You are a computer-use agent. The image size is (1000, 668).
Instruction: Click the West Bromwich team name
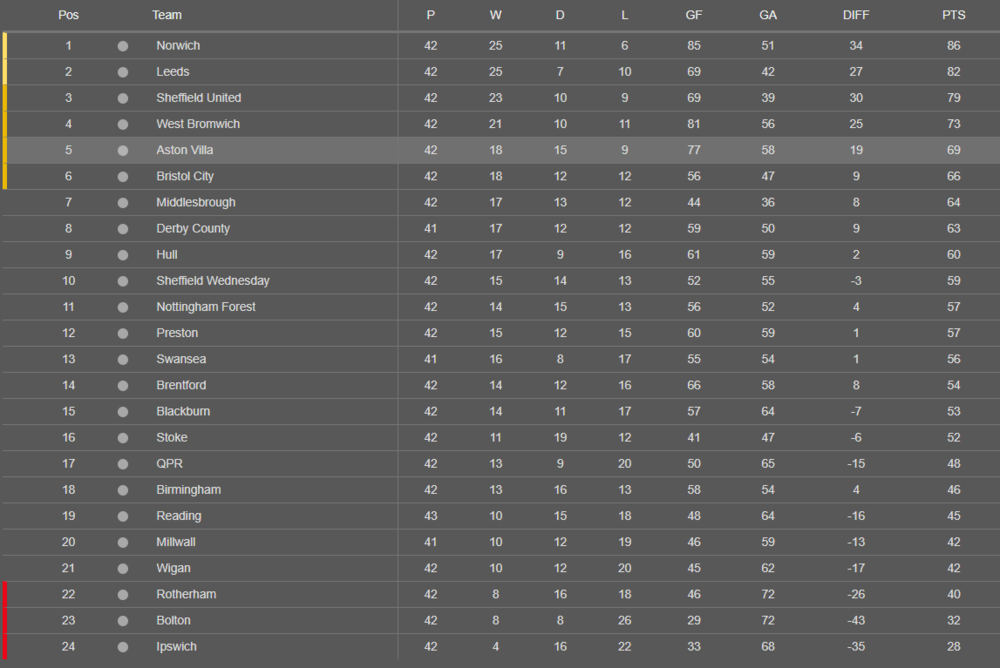198,124
